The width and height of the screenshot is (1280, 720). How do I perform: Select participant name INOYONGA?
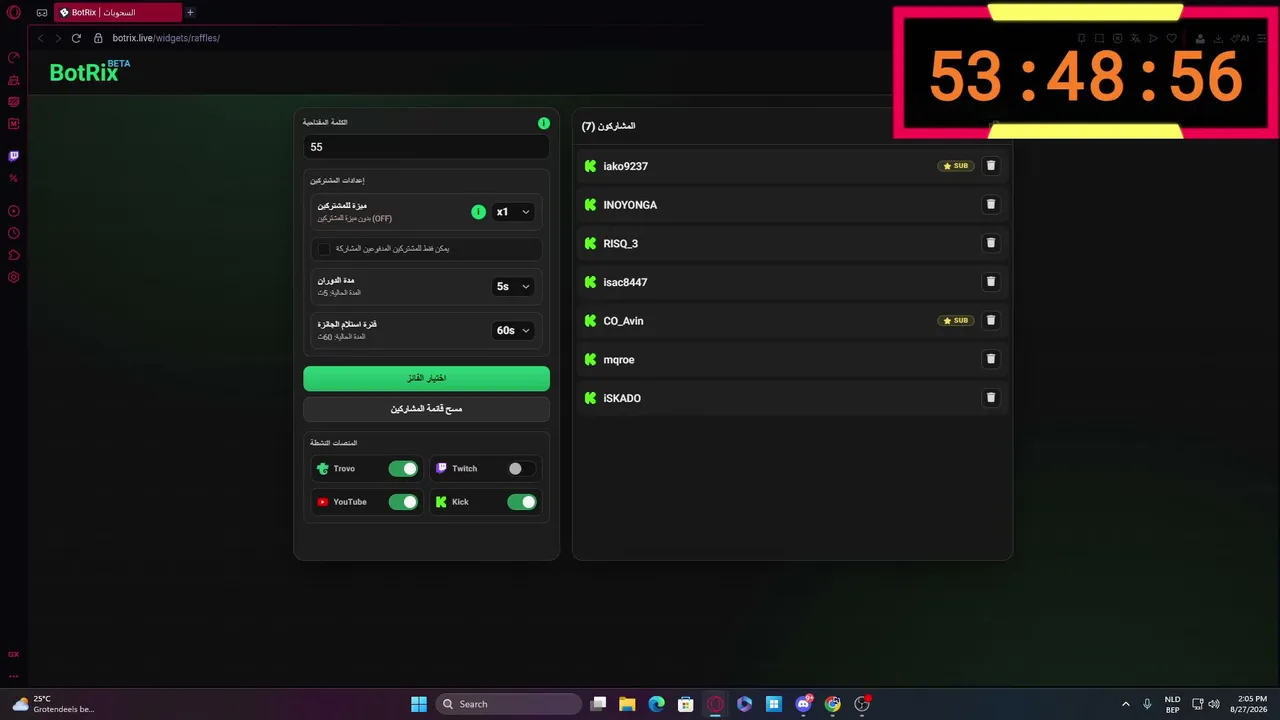point(630,205)
